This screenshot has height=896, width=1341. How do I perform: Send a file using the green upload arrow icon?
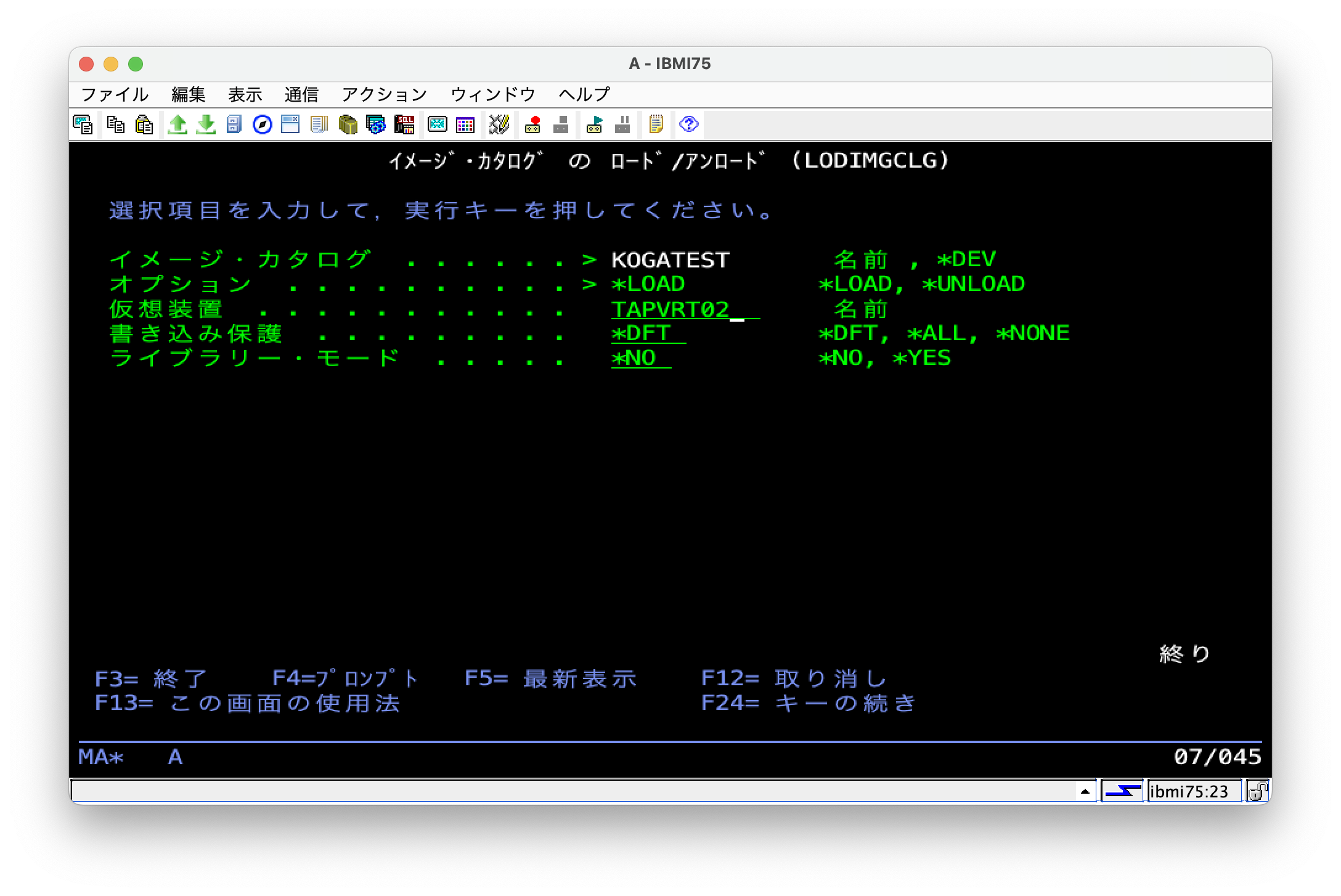179,125
